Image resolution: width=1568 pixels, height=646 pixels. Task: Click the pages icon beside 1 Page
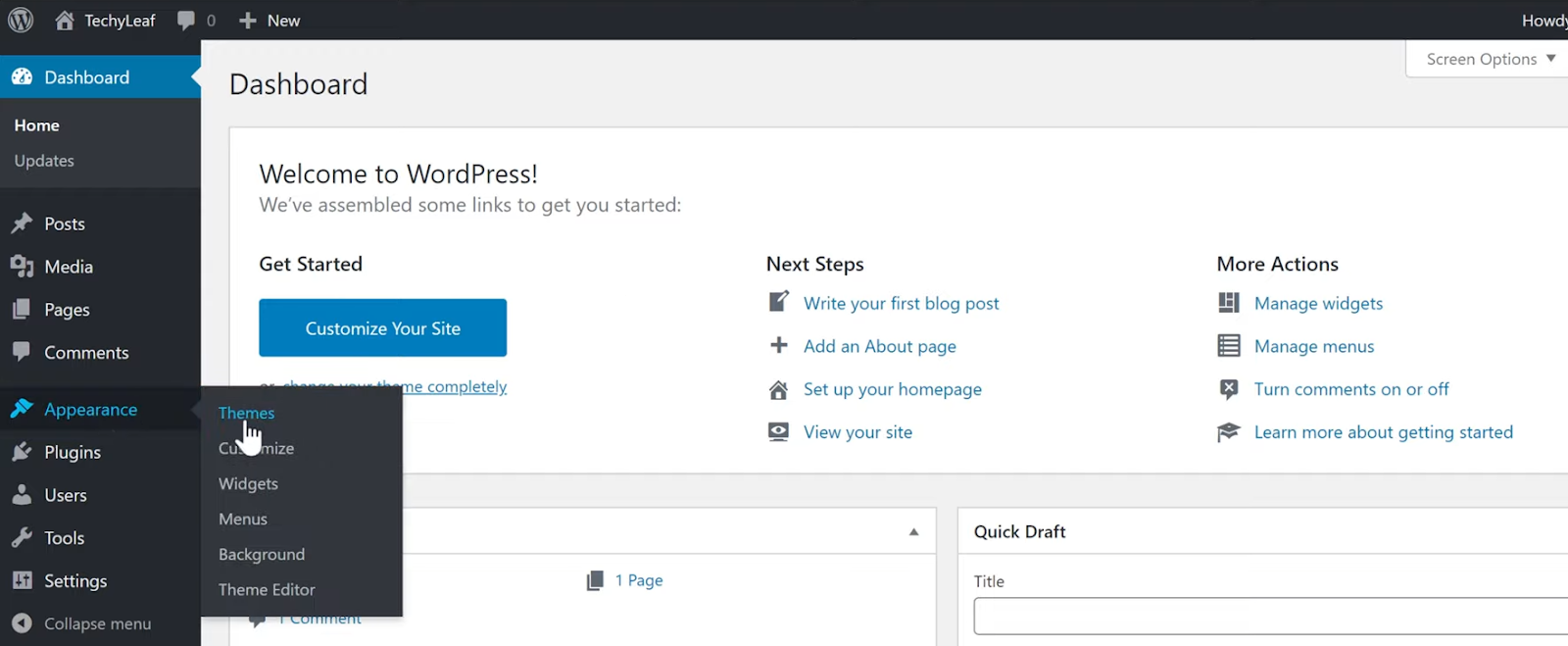coord(595,580)
